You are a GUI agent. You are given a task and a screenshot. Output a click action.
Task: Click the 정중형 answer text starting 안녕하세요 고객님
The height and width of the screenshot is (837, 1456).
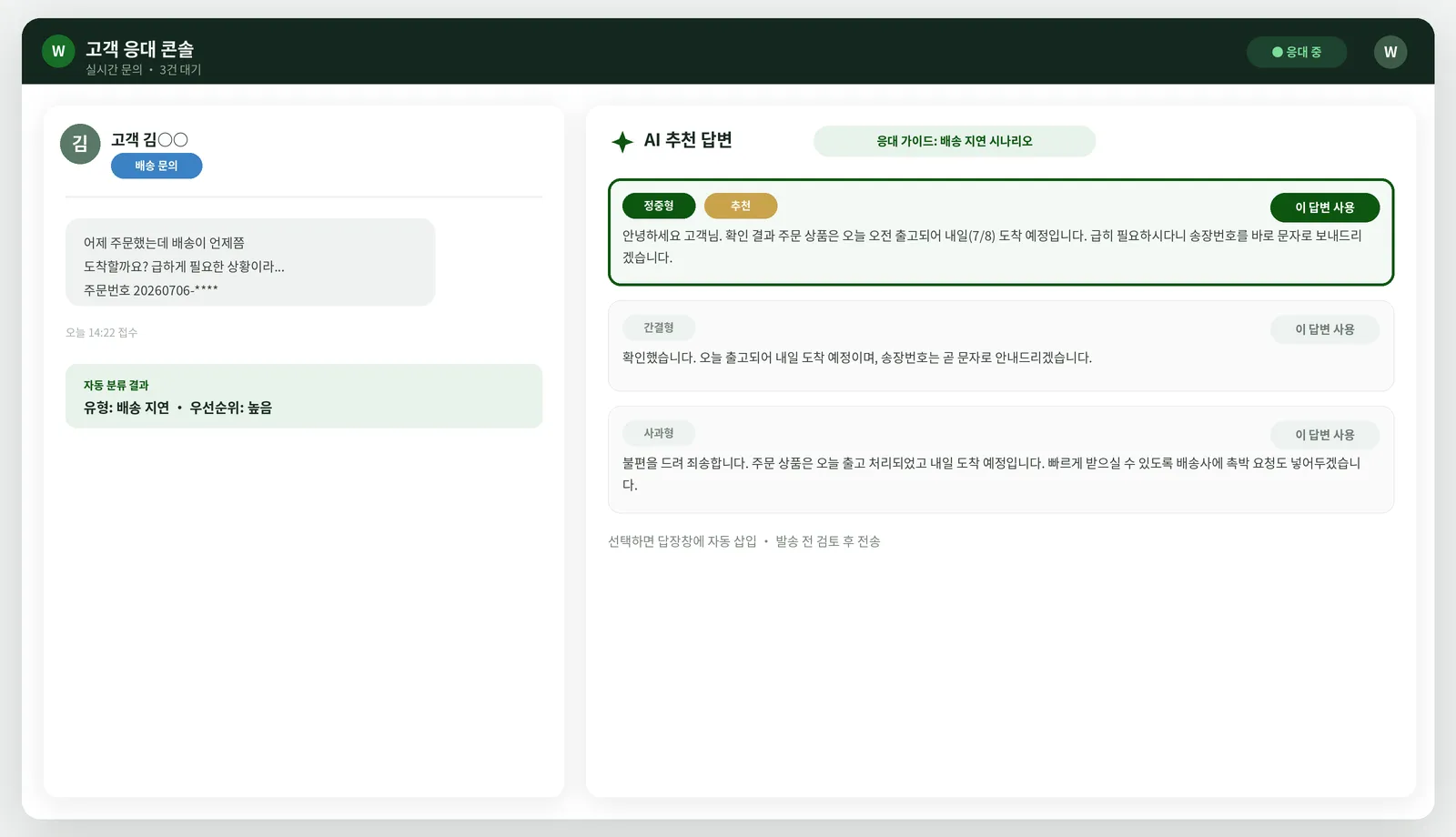pyautogui.click(x=992, y=247)
